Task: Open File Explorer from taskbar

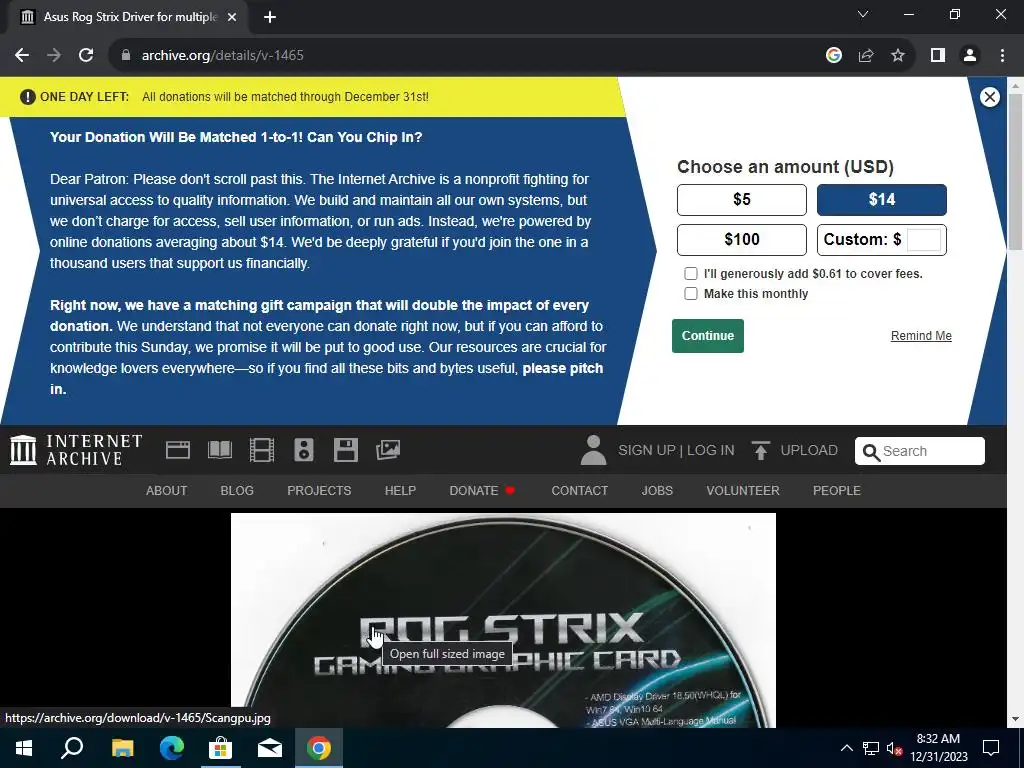Action: 122,748
